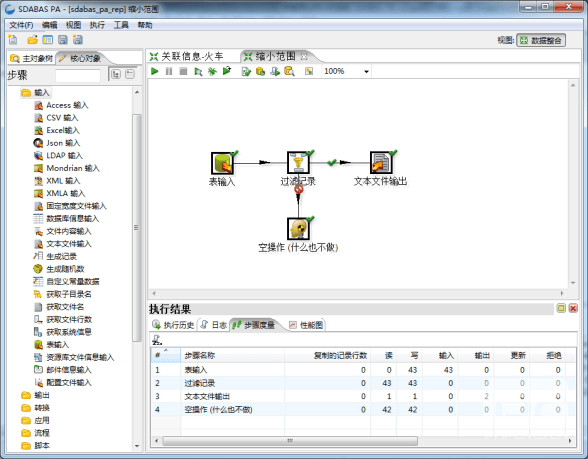Screen dimensions: 588x459
Task: Open file with the folder toolbar icon
Action: click(33, 40)
